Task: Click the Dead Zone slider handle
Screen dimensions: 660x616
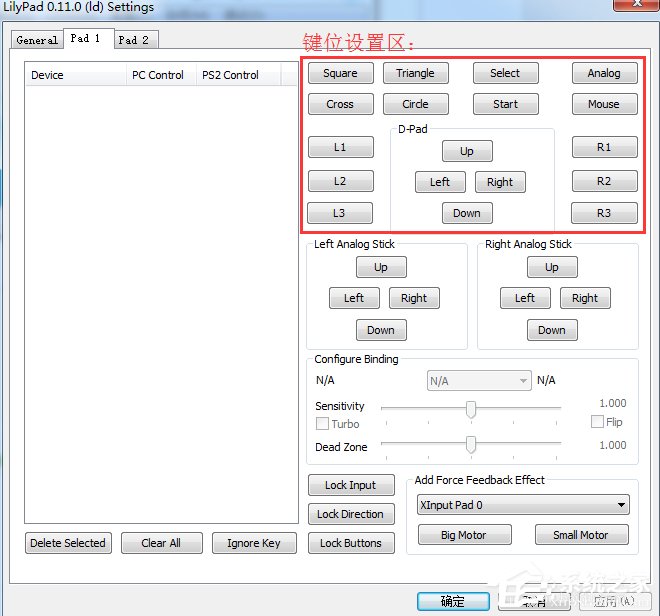Action: pyautogui.click(x=470, y=445)
